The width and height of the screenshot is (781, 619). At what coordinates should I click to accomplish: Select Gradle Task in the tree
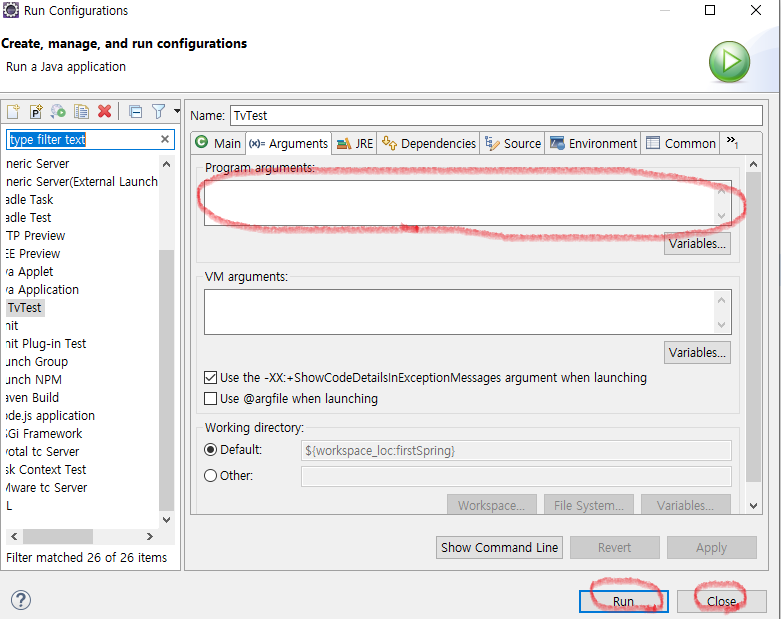[x=29, y=200]
